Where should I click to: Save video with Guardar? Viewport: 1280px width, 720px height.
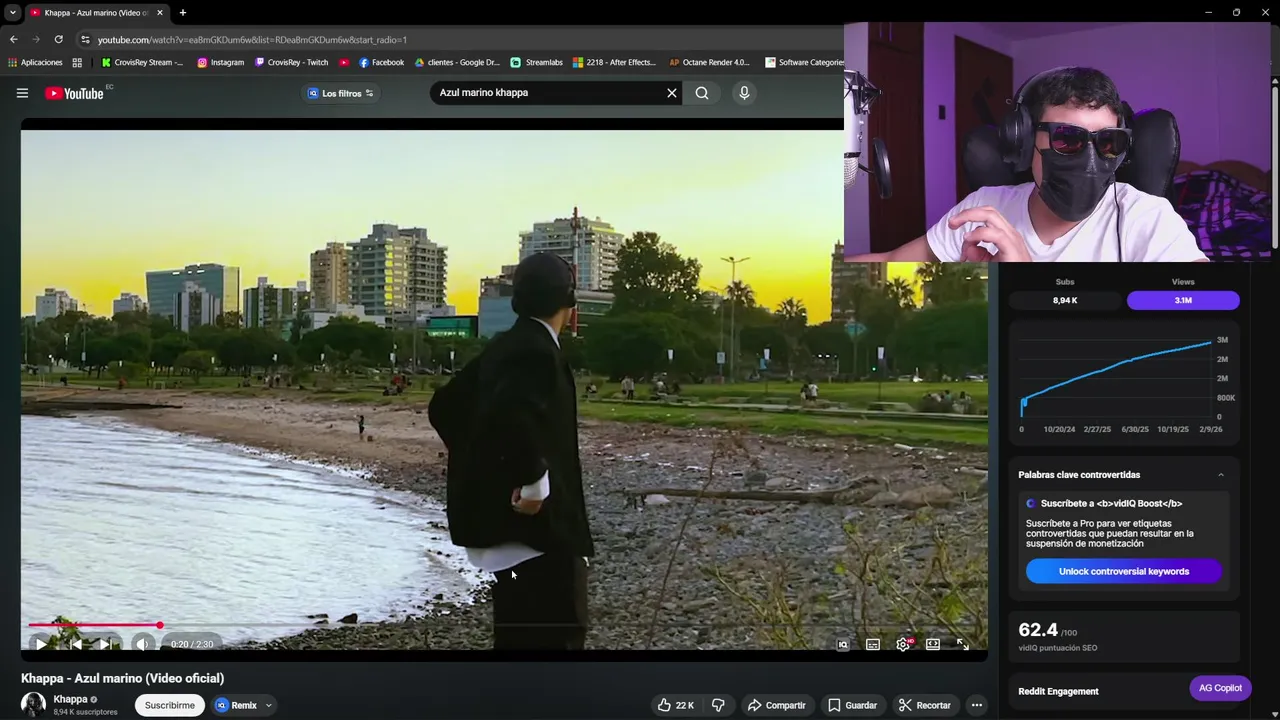click(x=852, y=705)
